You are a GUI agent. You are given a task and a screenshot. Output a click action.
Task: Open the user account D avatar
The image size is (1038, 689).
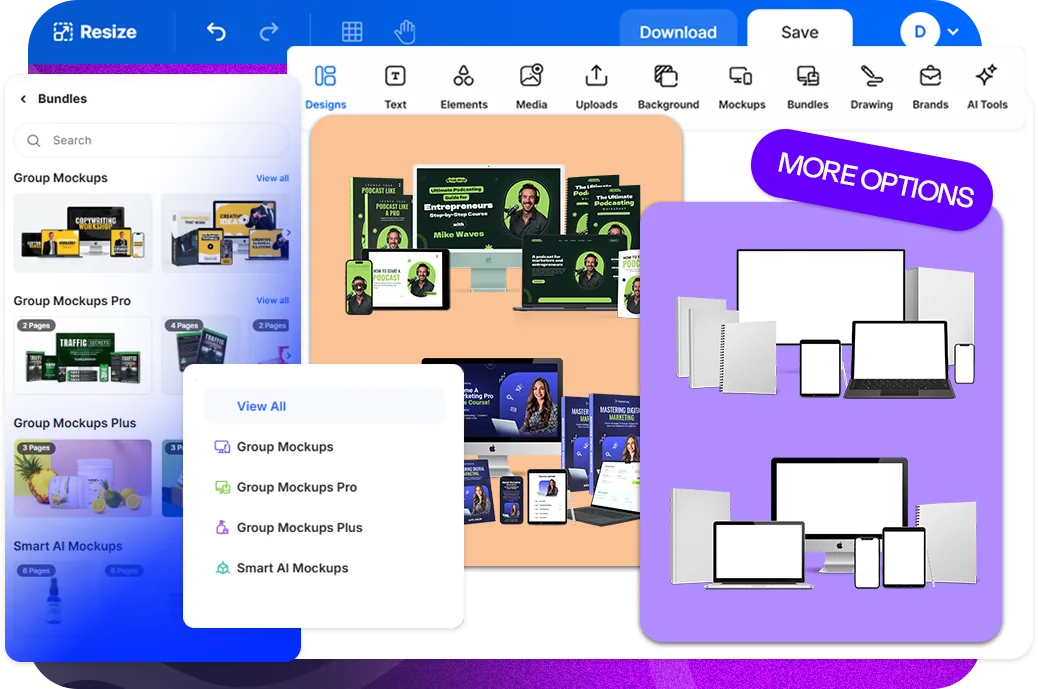[920, 31]
